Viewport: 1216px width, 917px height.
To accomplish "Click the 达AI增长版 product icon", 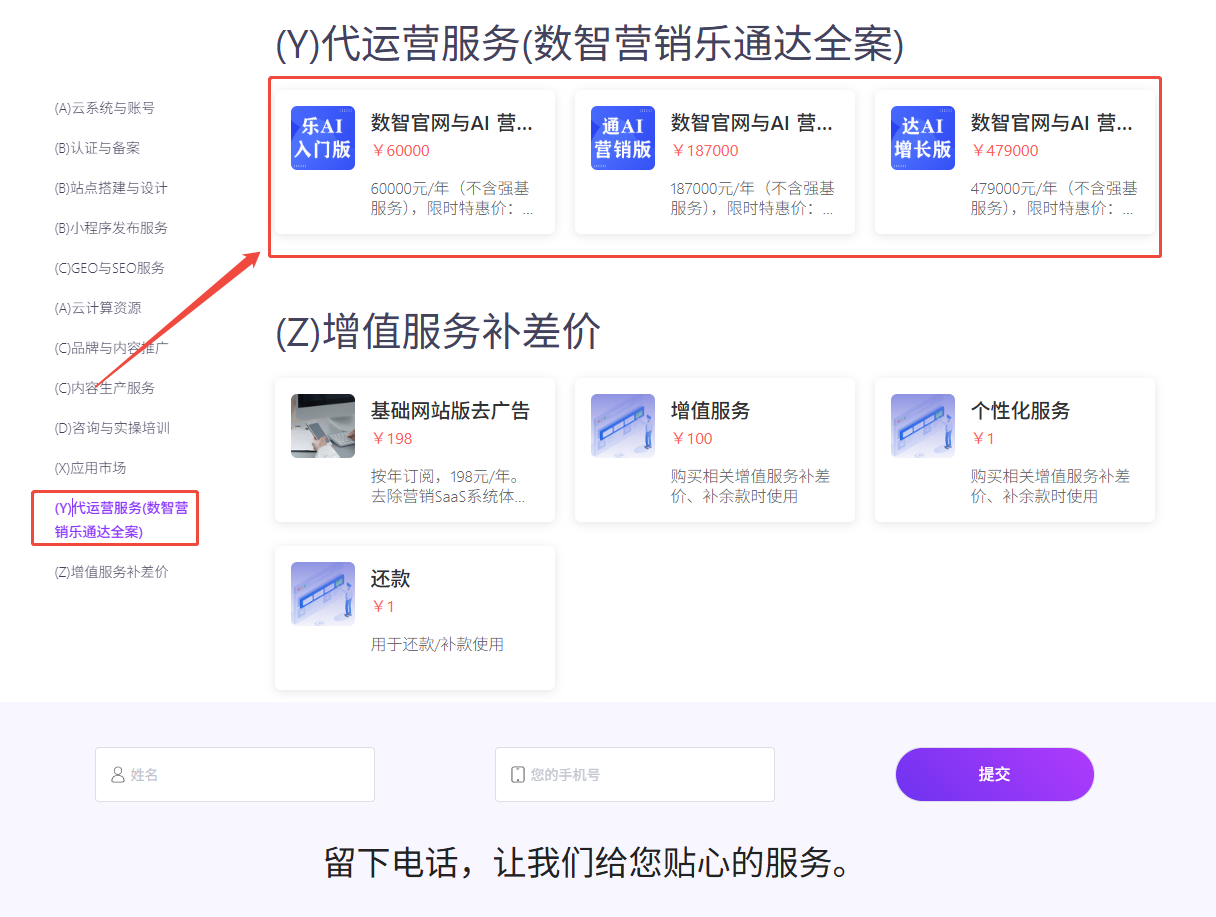I will pyautogui.click(x=922, y=138).
